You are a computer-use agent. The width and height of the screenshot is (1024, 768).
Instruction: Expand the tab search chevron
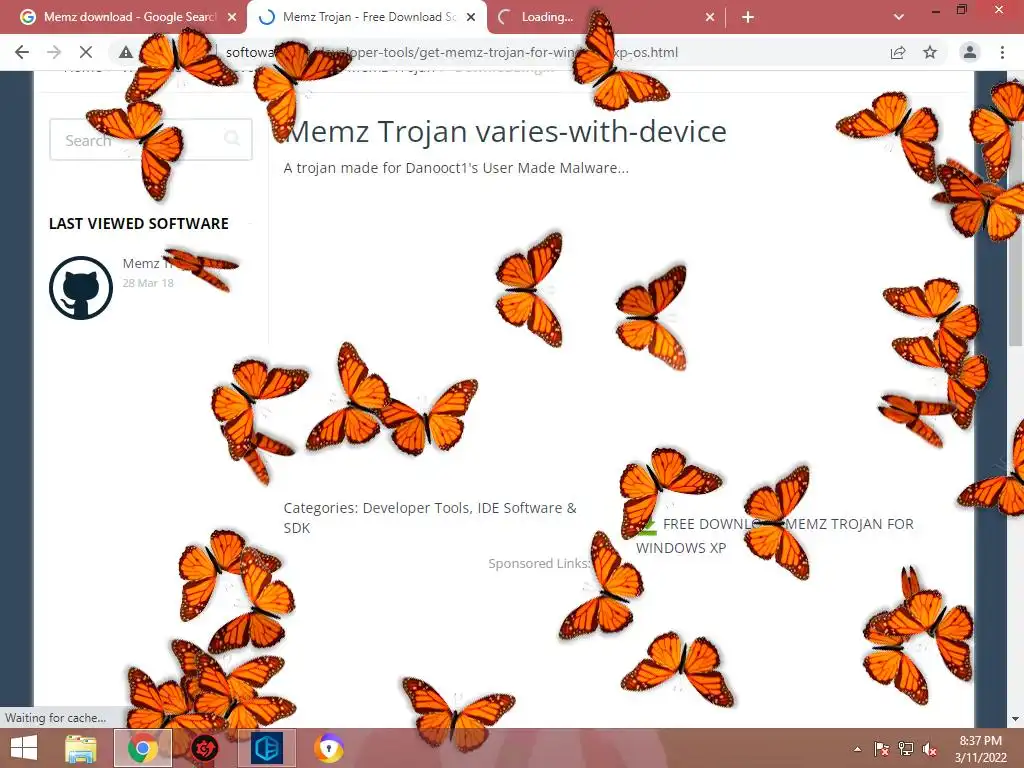pyautogui.click(x=899, y=17)
